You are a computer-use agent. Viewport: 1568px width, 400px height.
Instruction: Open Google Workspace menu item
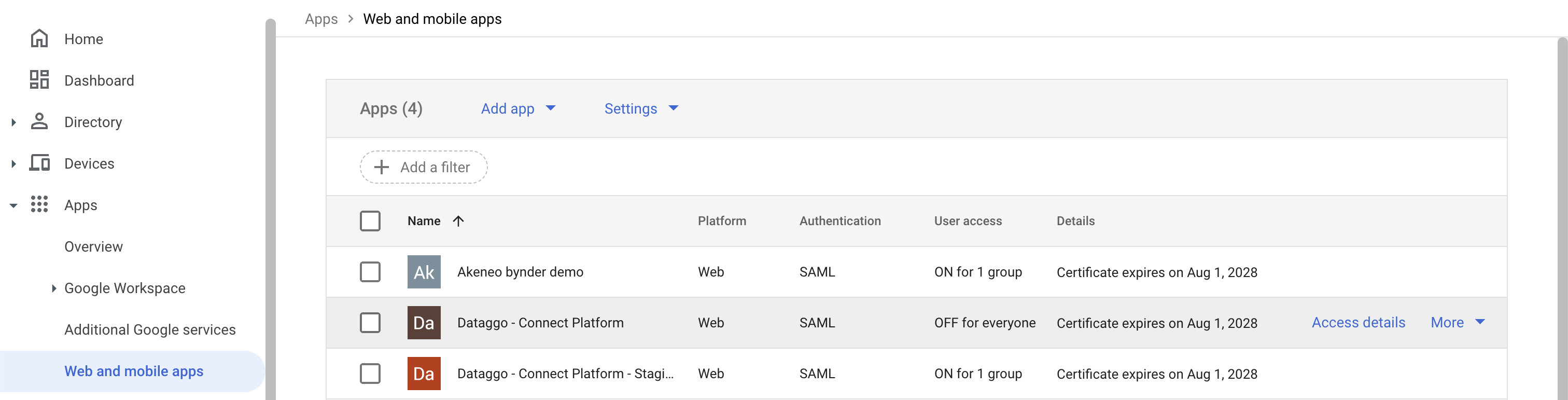[x=125, y=288]
